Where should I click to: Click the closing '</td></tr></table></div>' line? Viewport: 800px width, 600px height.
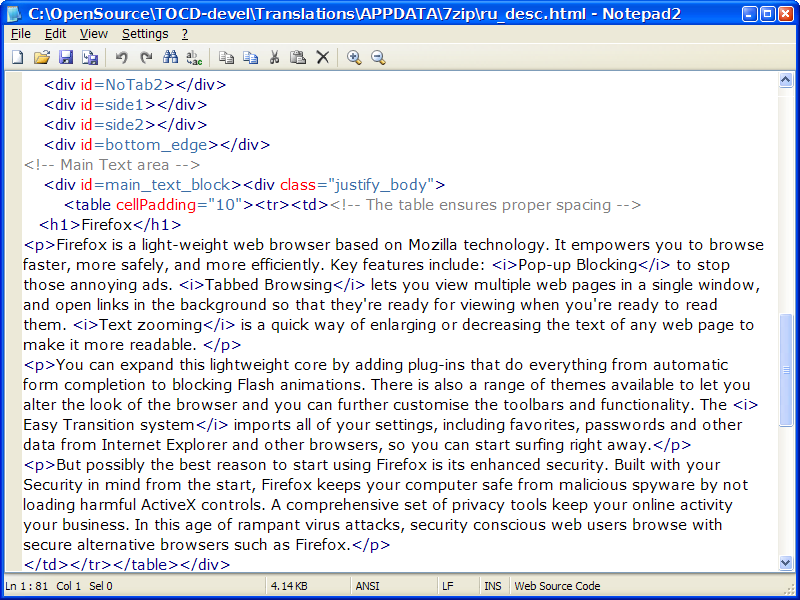point(127,565)
